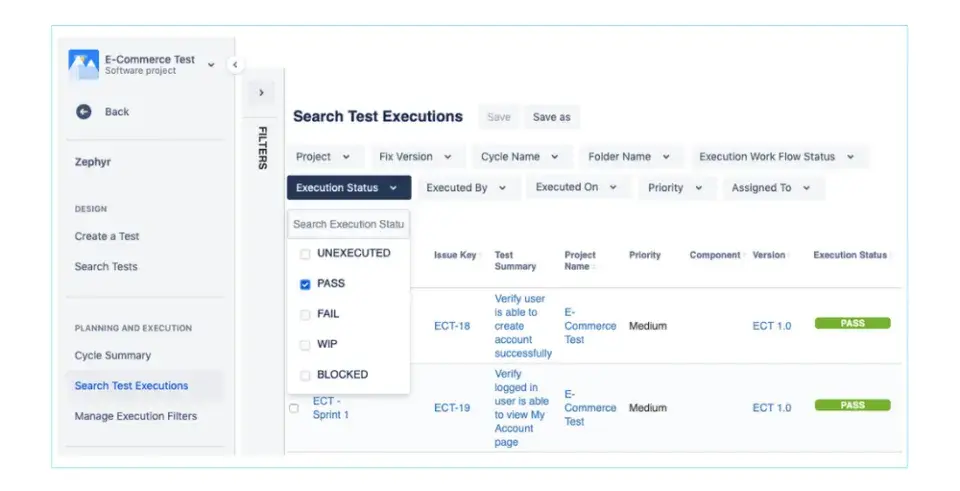960x491 pixels.
Task: Open issue ECT-19 link
Action: point(452,408)
